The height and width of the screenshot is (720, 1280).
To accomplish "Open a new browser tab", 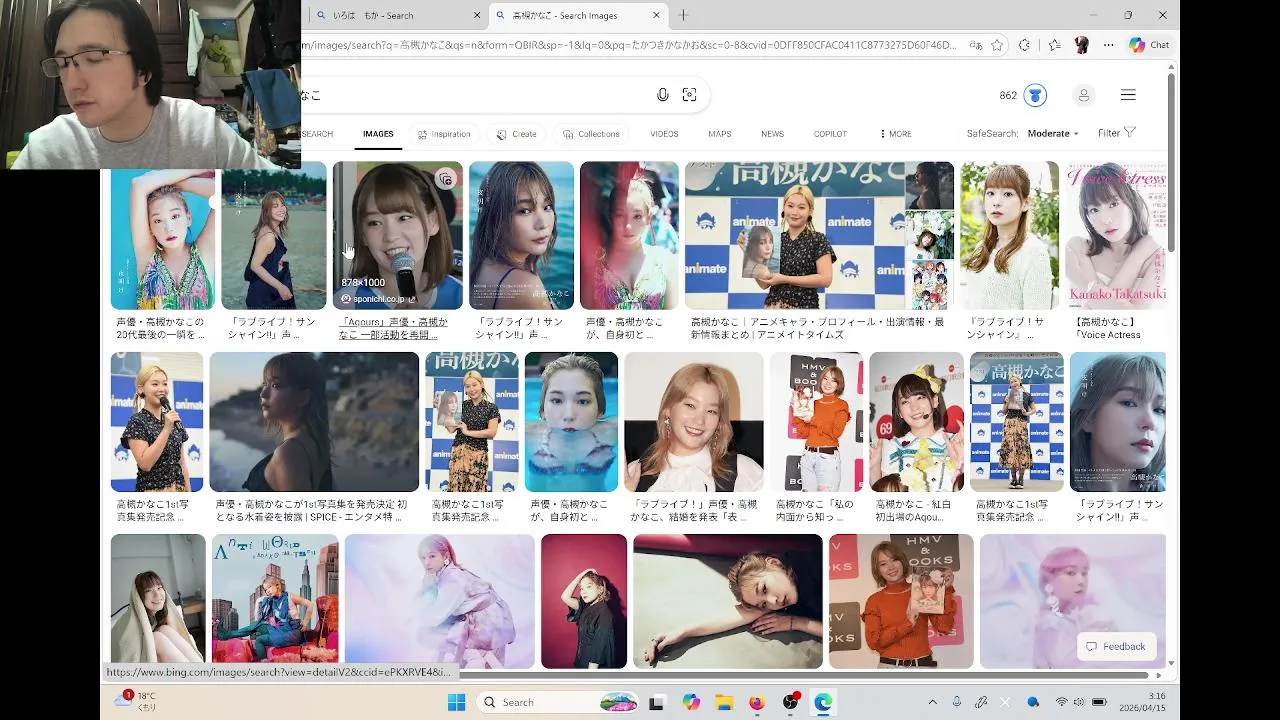I will coord(683,15).
